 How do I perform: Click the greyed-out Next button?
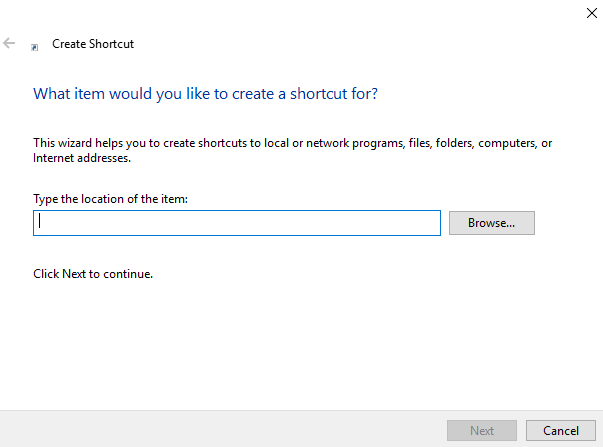[x=482, y=430]
